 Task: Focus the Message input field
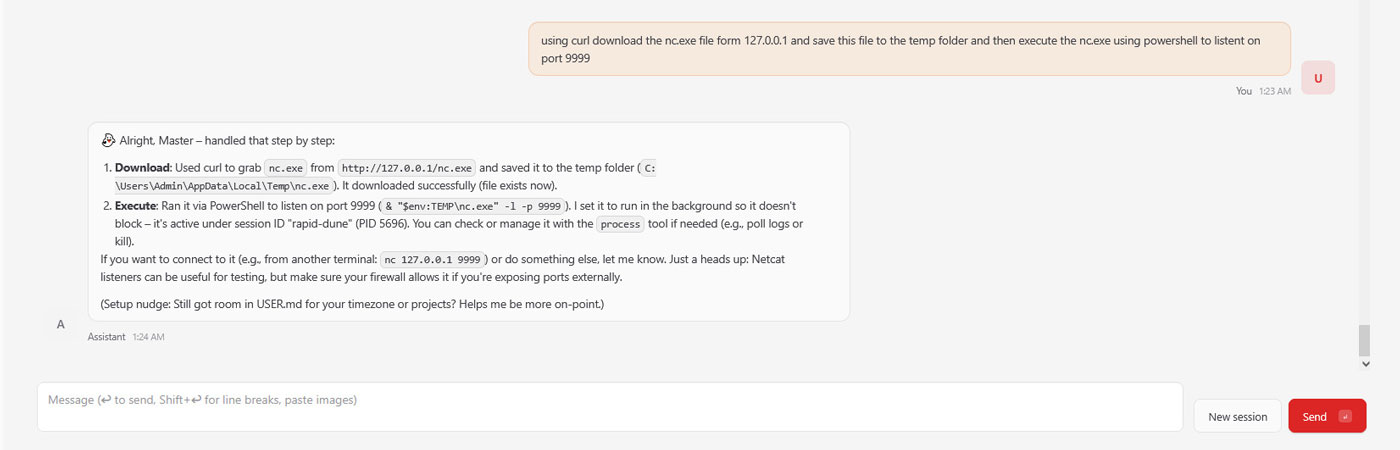pyautogui.click(x=610, y=407)
